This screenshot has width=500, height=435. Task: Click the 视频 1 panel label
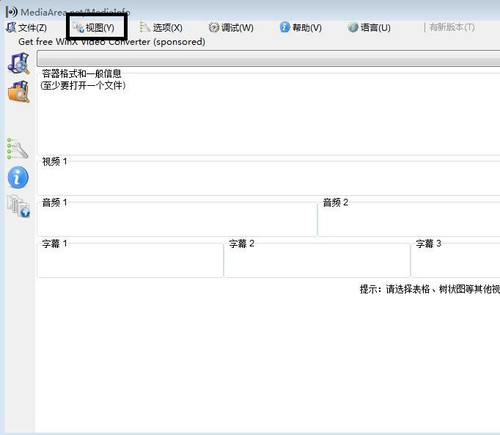pos(54,162)
